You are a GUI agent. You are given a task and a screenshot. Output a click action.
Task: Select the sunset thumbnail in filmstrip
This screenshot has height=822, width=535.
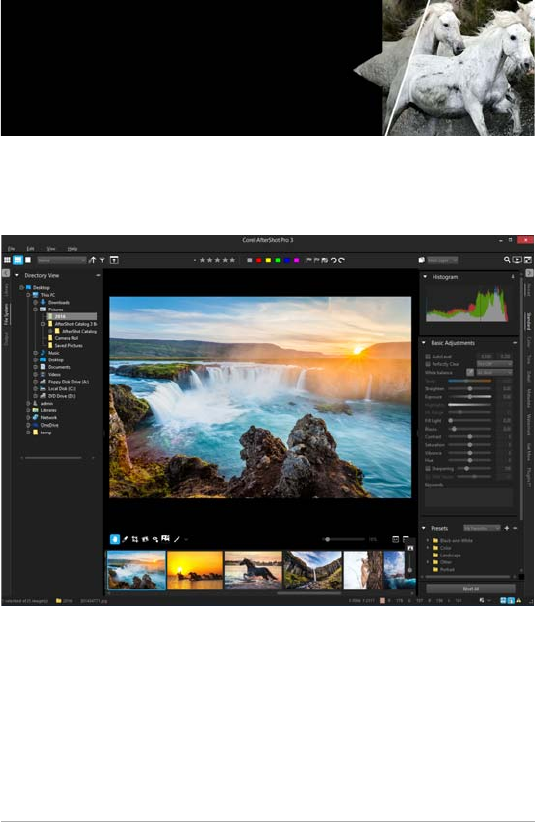tap(195, 570)
